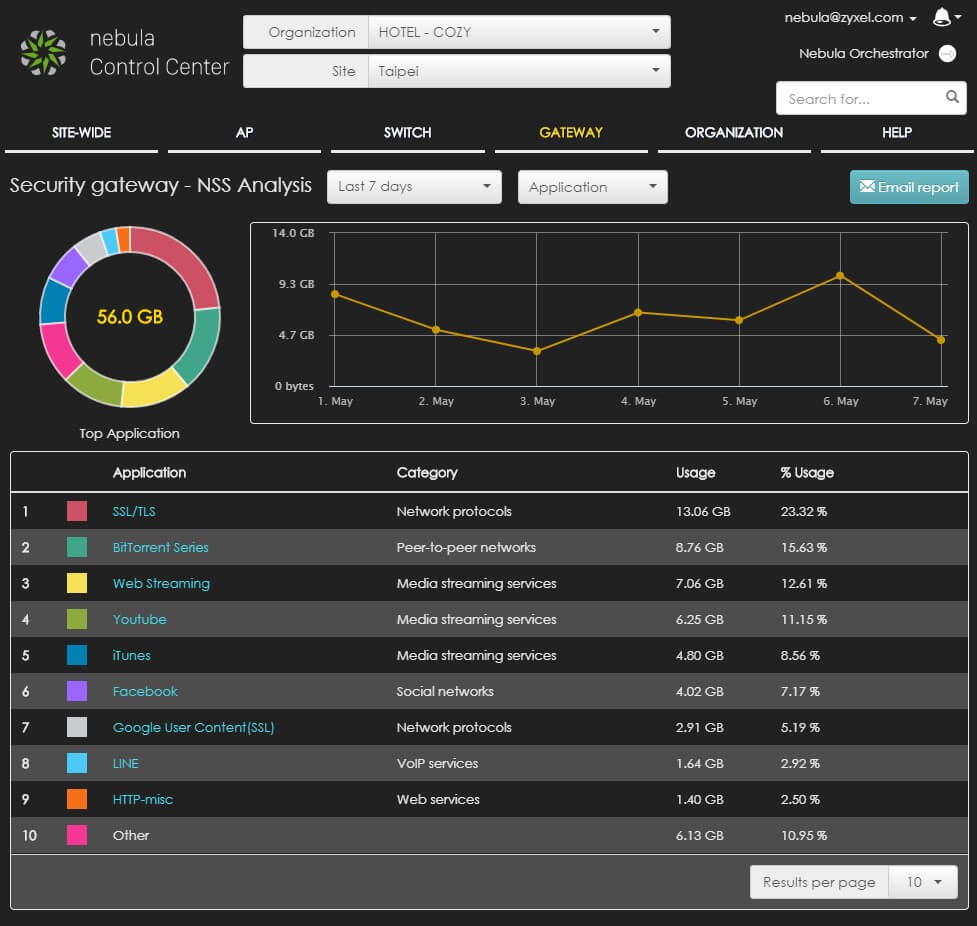Click the yellow Web Streaming swatch
This screenshot has height=926, width=977.
pyautogui.click(x=77, y=583)
